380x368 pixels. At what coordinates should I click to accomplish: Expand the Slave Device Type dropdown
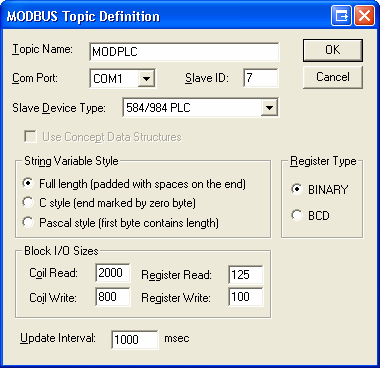tap(269, 108)
